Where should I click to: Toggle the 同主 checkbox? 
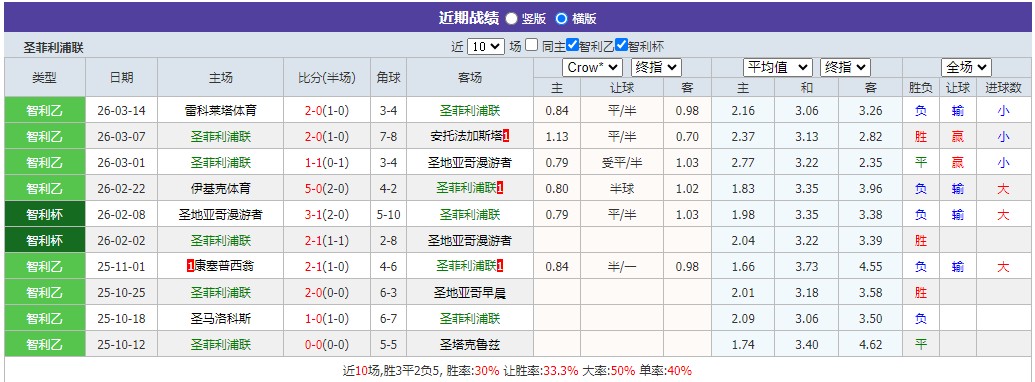pos(532,46)
